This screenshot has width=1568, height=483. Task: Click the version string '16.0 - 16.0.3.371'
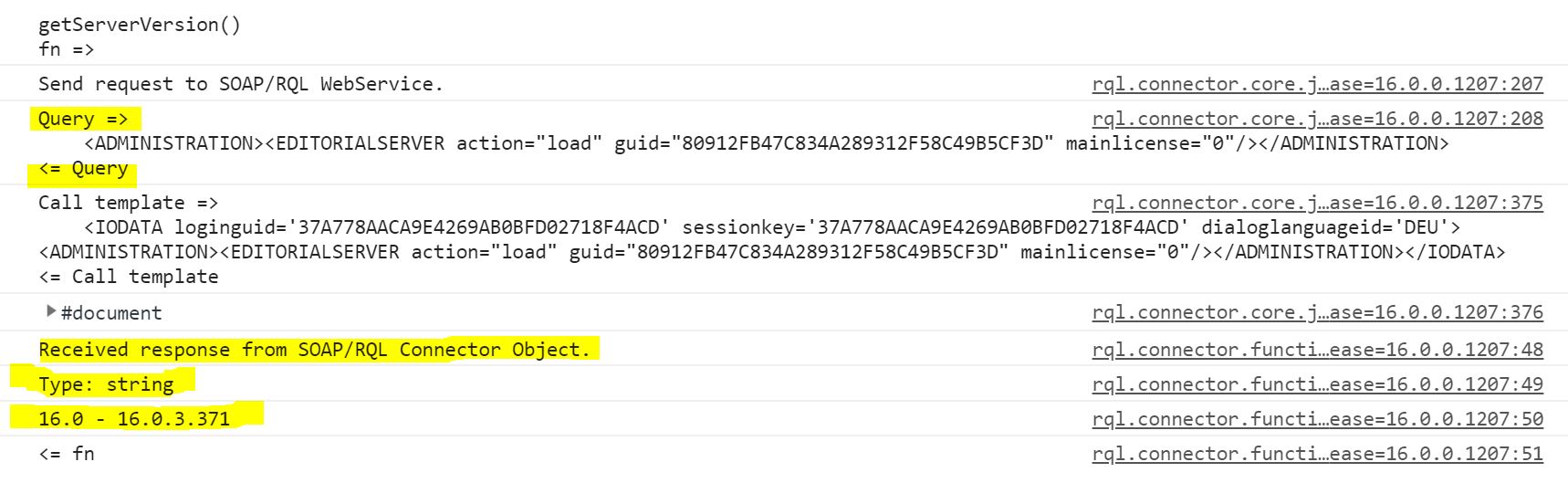(134, 419)
